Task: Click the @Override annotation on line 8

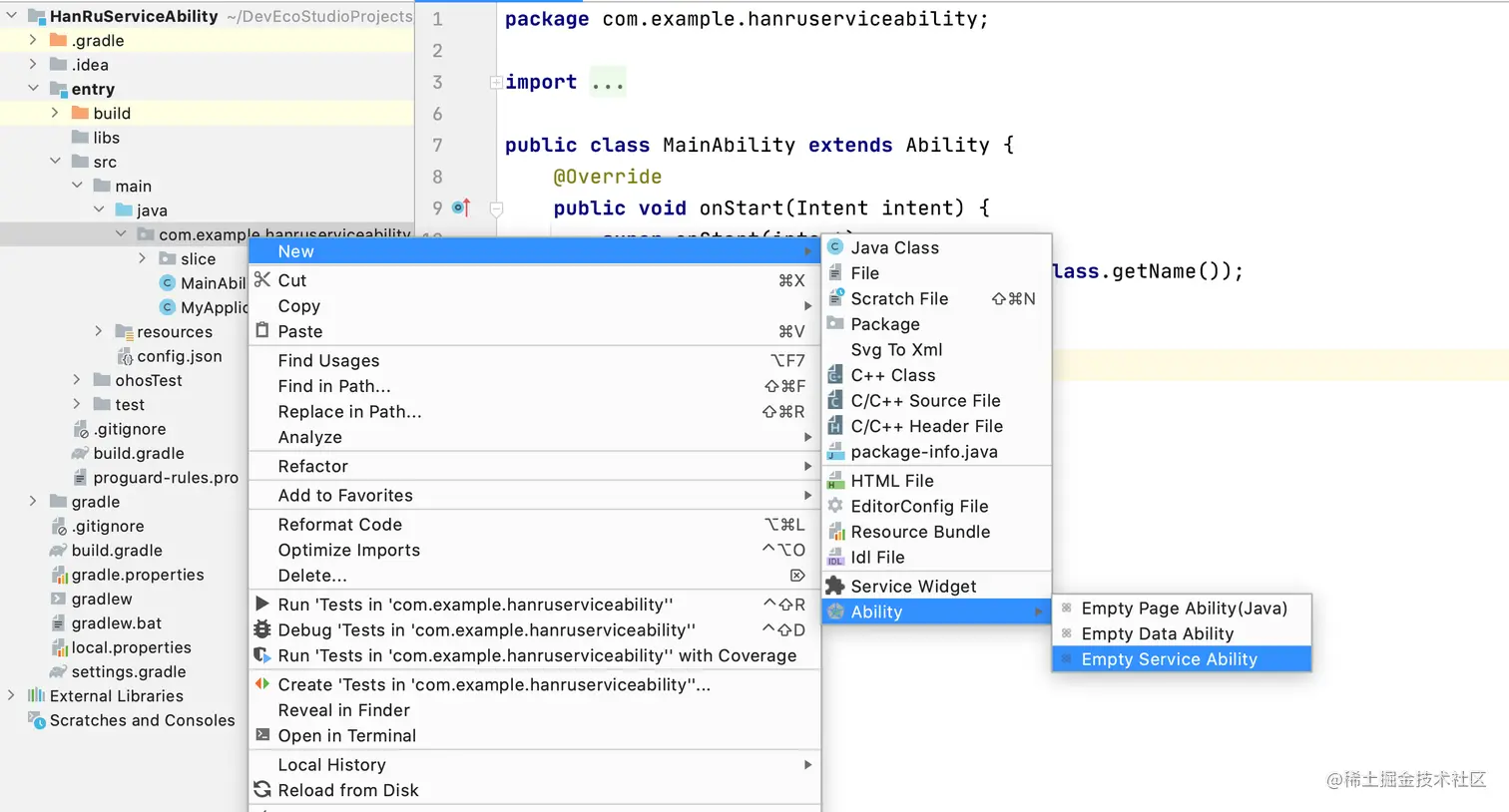Action: 608,177
